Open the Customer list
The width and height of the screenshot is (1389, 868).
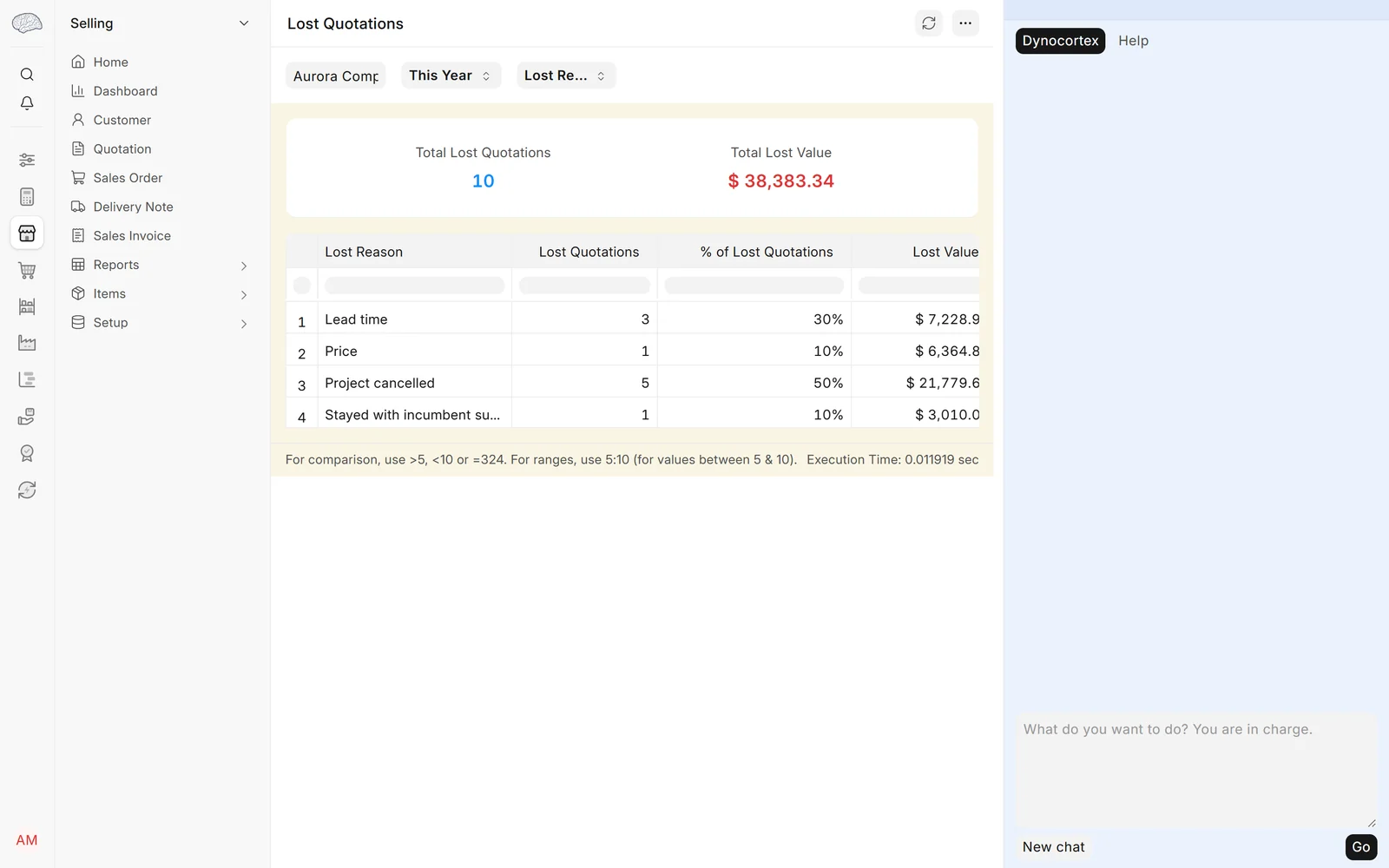click(122, 120)
